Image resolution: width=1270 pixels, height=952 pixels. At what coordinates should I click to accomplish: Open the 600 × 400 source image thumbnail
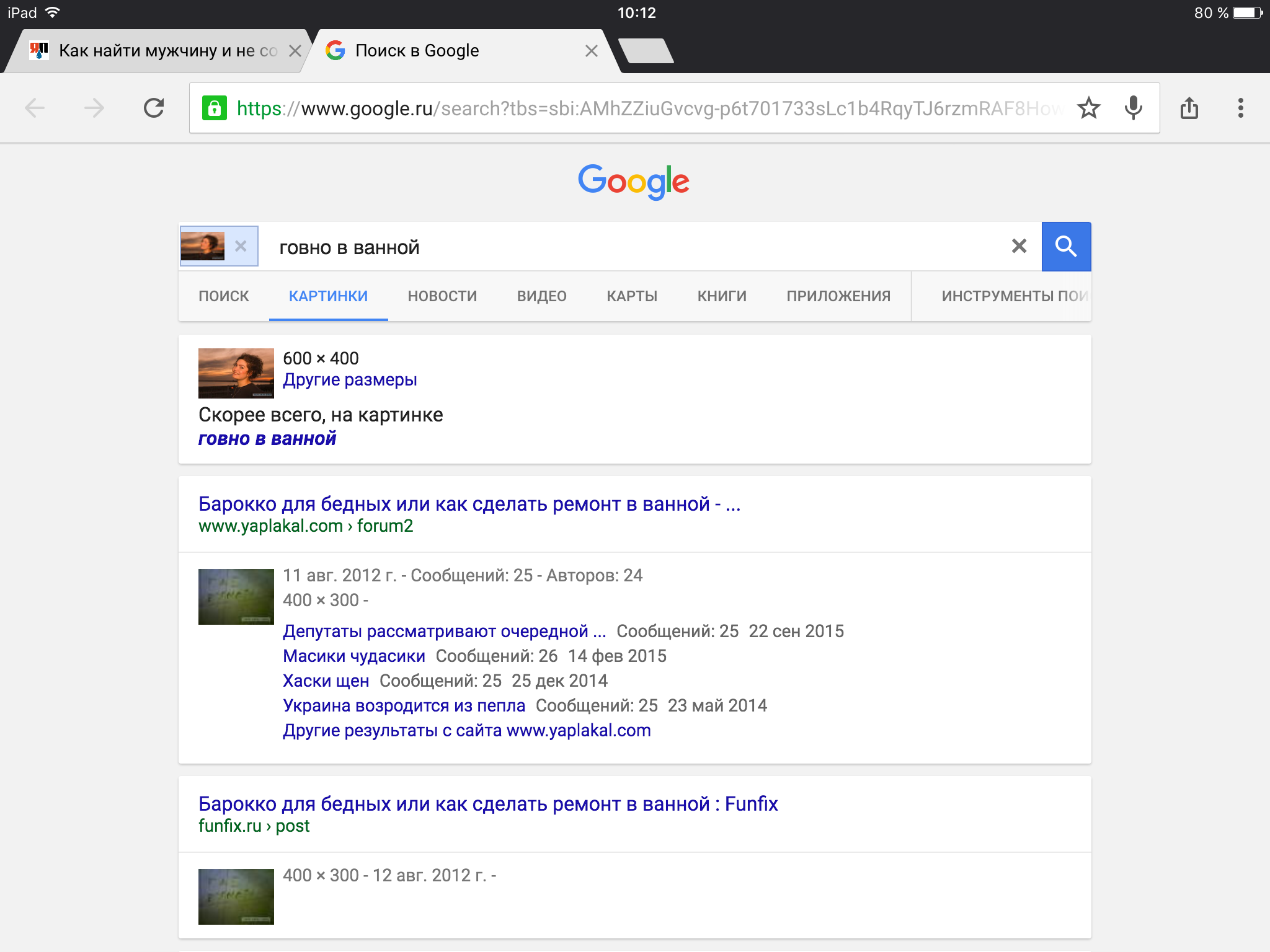coord(236,373)
